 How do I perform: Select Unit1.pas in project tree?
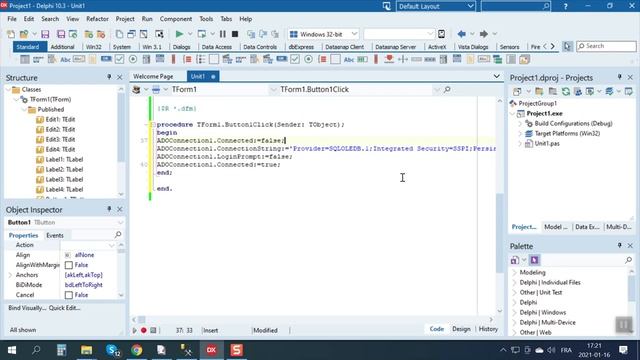click(547, 144)
